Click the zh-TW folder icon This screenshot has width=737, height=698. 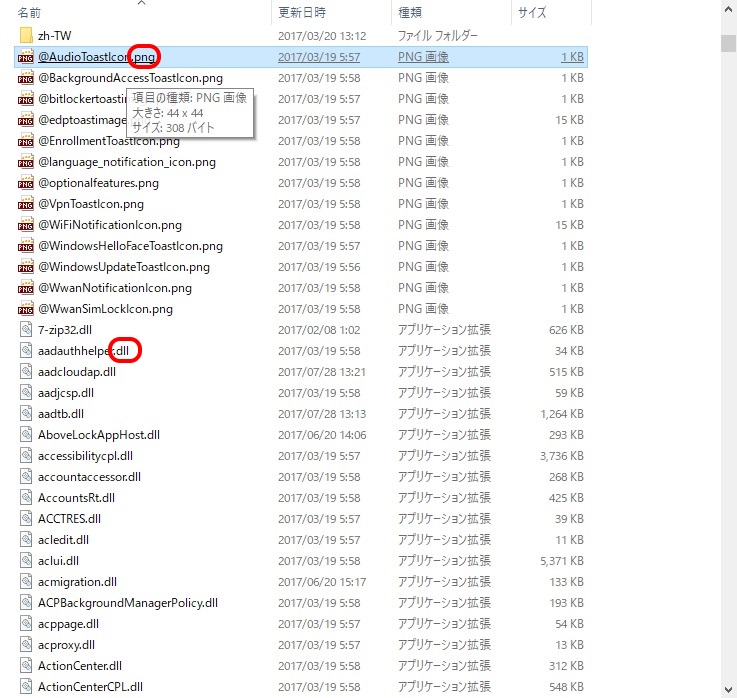click(26, 36)
